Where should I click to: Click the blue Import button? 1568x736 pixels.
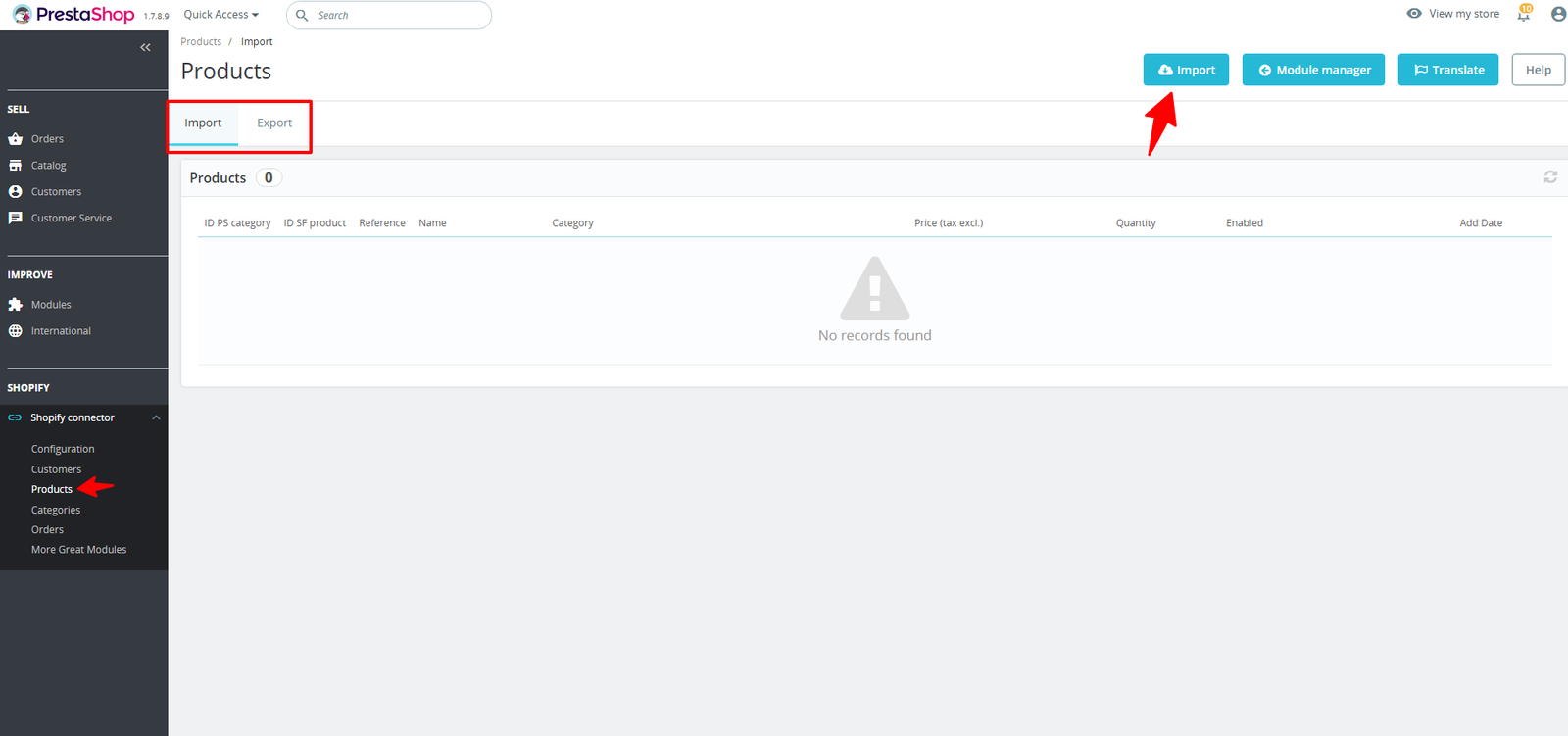[1186, 70]
